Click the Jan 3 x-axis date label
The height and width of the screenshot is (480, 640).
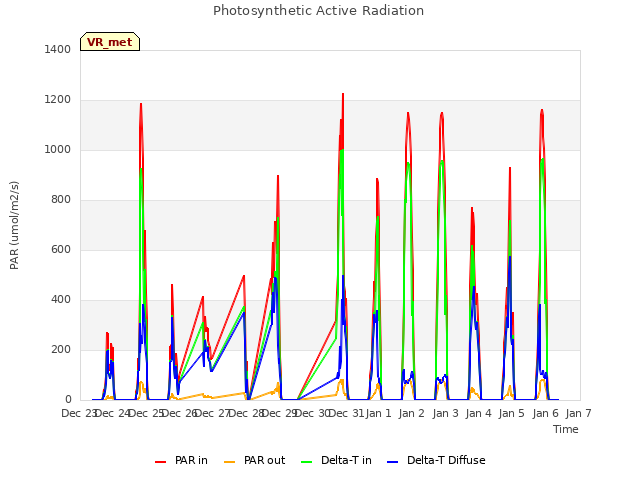[x=445, y=413]
